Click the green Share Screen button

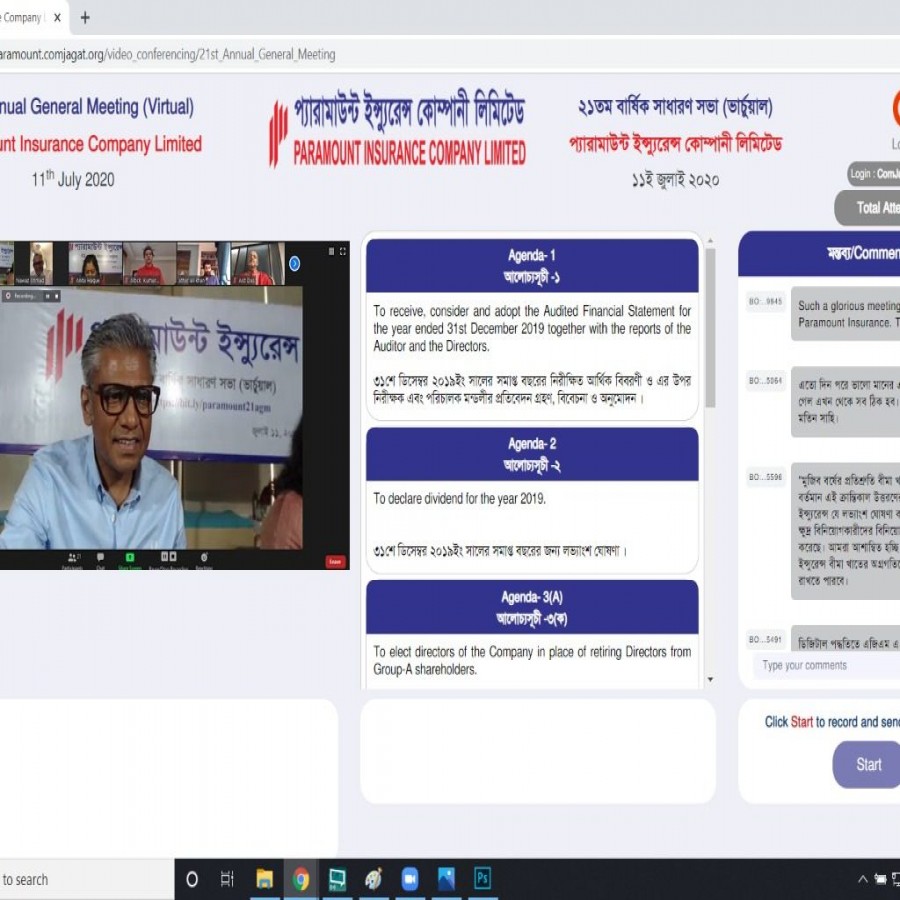pos(130,560)
